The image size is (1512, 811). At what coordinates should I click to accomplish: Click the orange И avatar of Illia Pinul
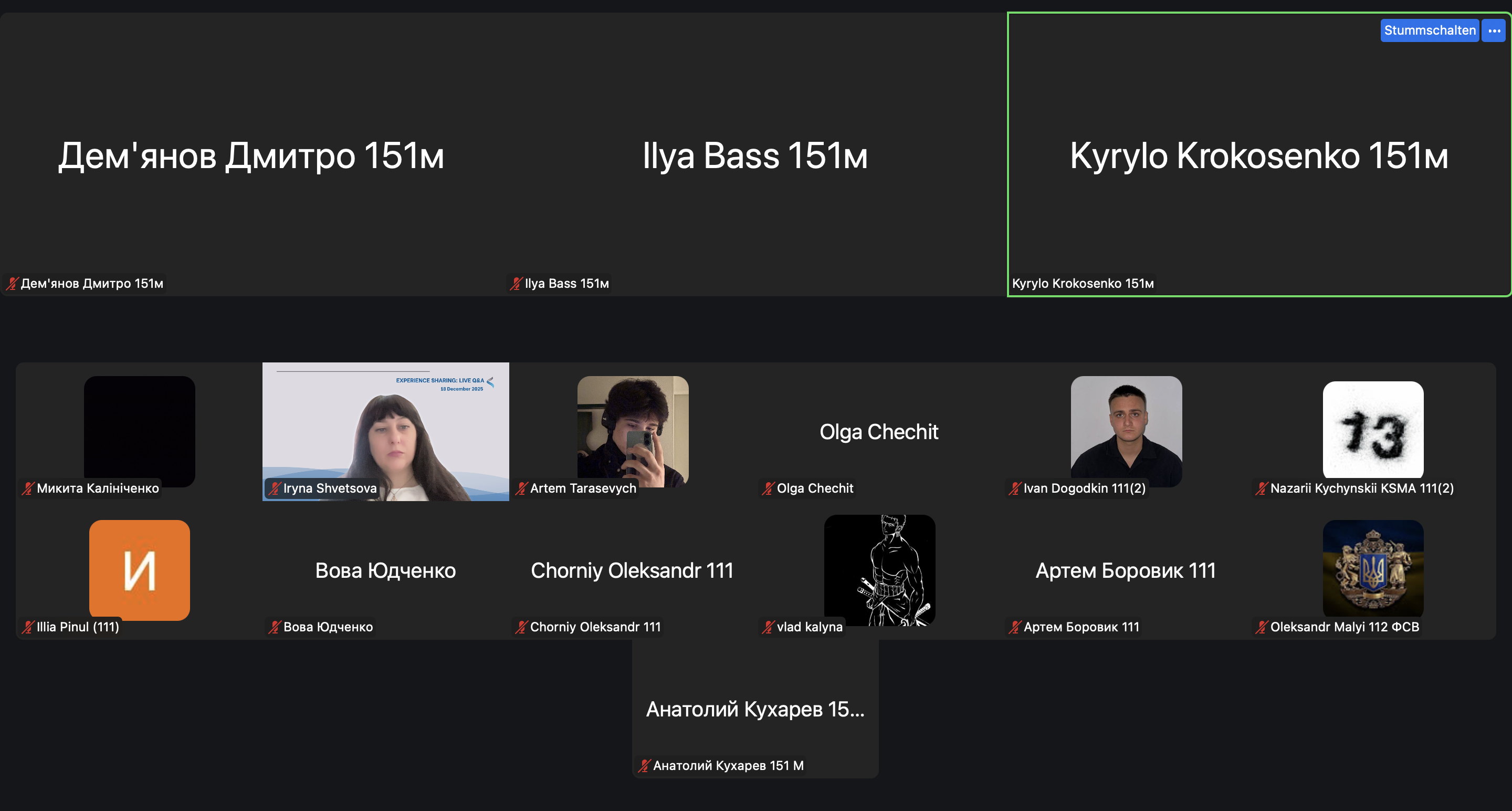(x=140, y=569)
